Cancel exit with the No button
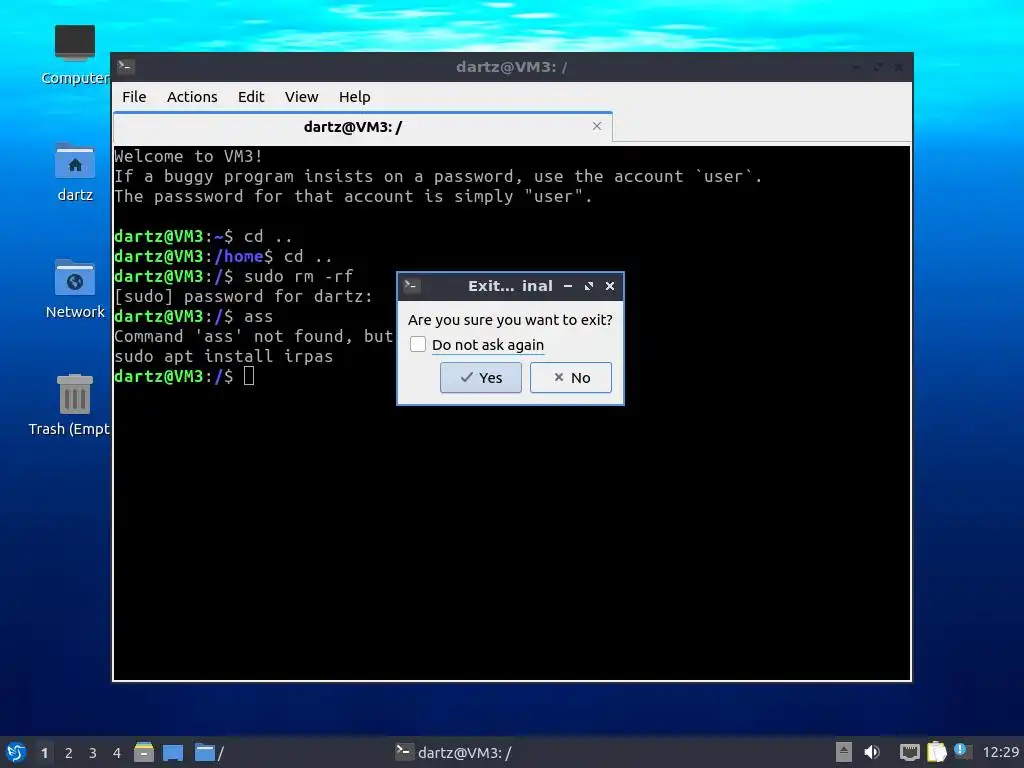The width and height of the screenshot is (1024, 768). tap(571, 377)
